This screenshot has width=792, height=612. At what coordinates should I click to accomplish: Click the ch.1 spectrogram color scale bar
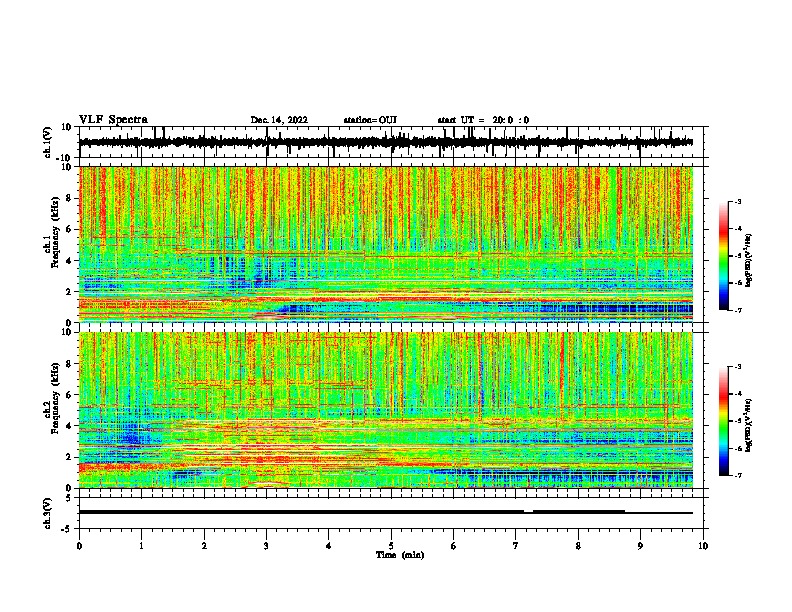point(724,256)
